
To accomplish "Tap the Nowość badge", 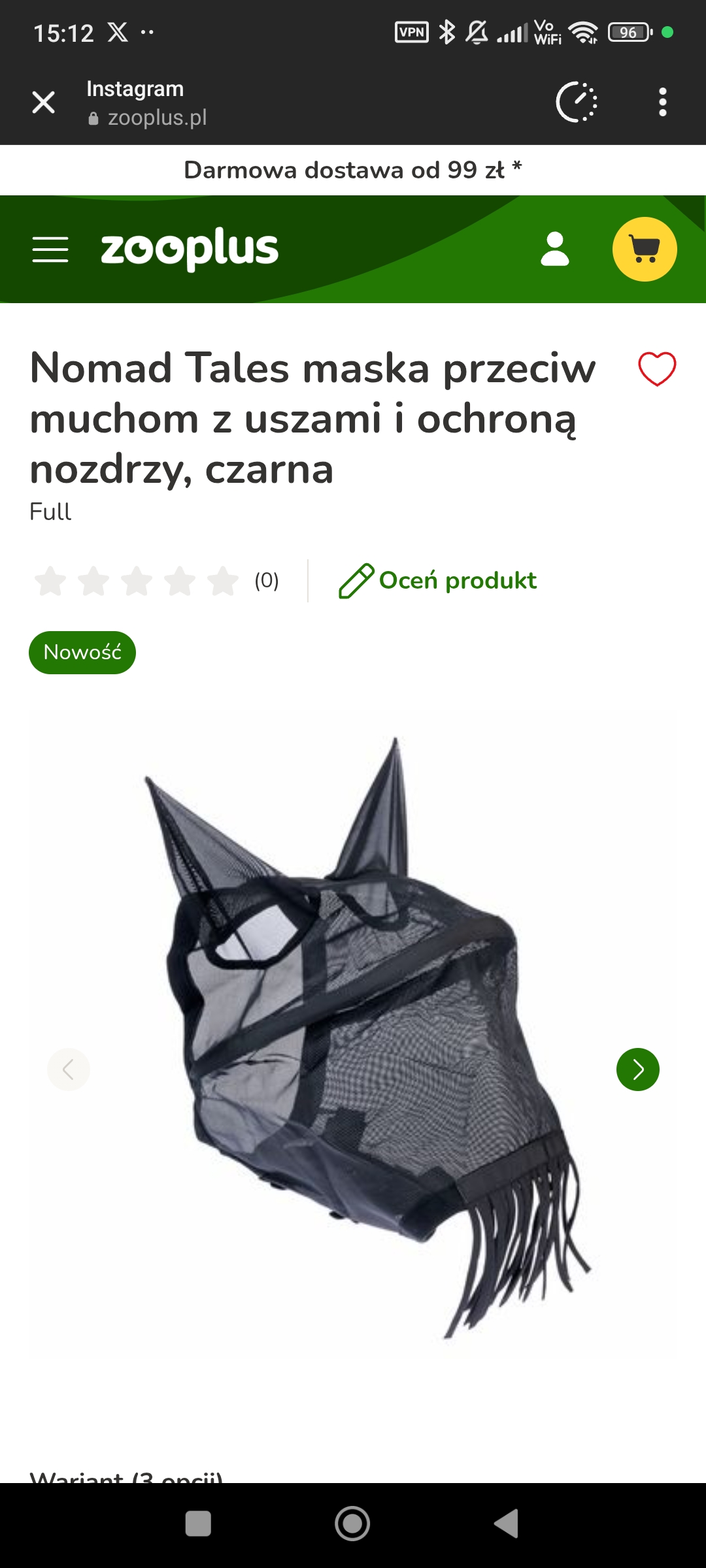I will (x=82, y=653).
